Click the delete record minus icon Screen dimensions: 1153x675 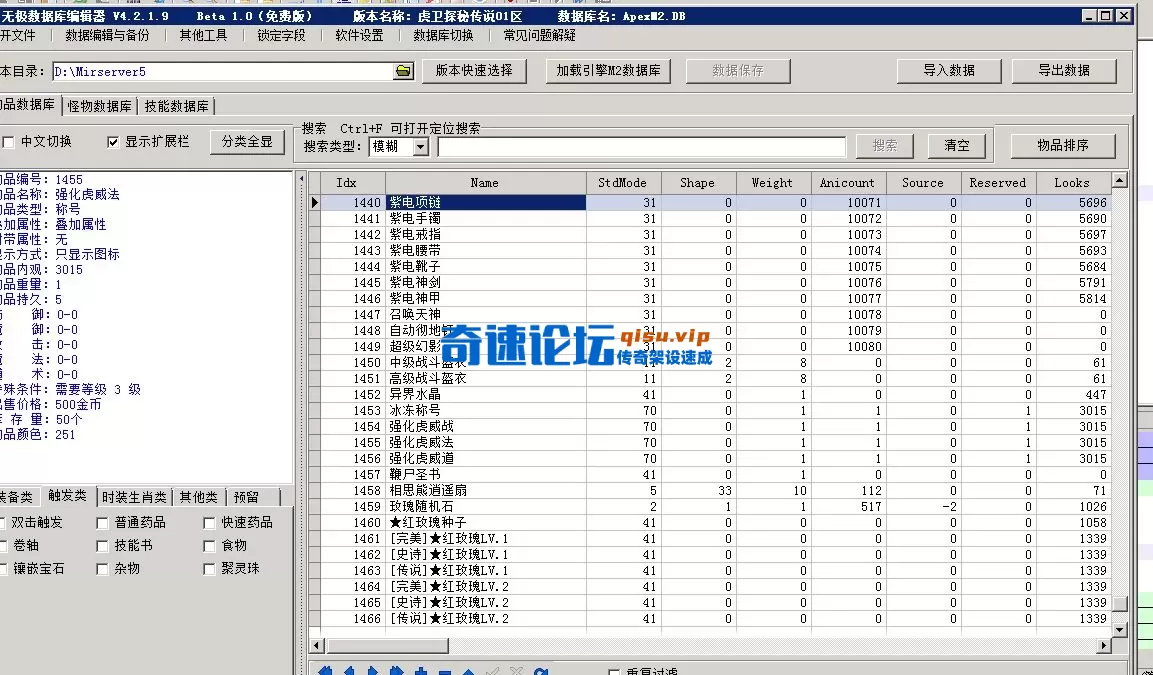pos(445,670)
